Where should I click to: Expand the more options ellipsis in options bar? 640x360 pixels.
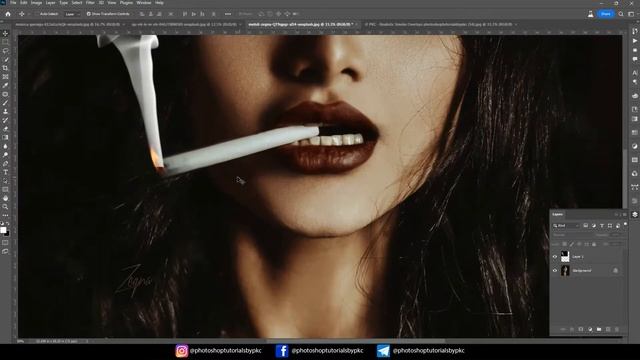coord(228,14)
